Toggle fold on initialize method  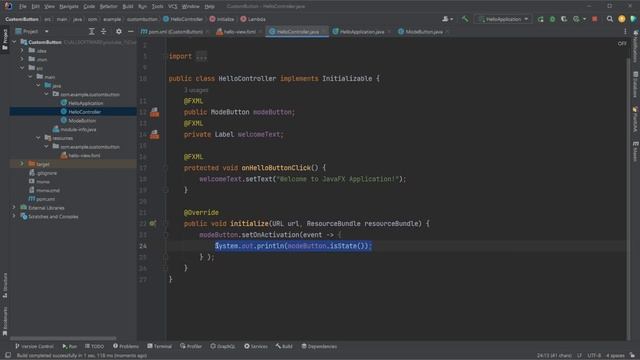click(x=165, y=224)
